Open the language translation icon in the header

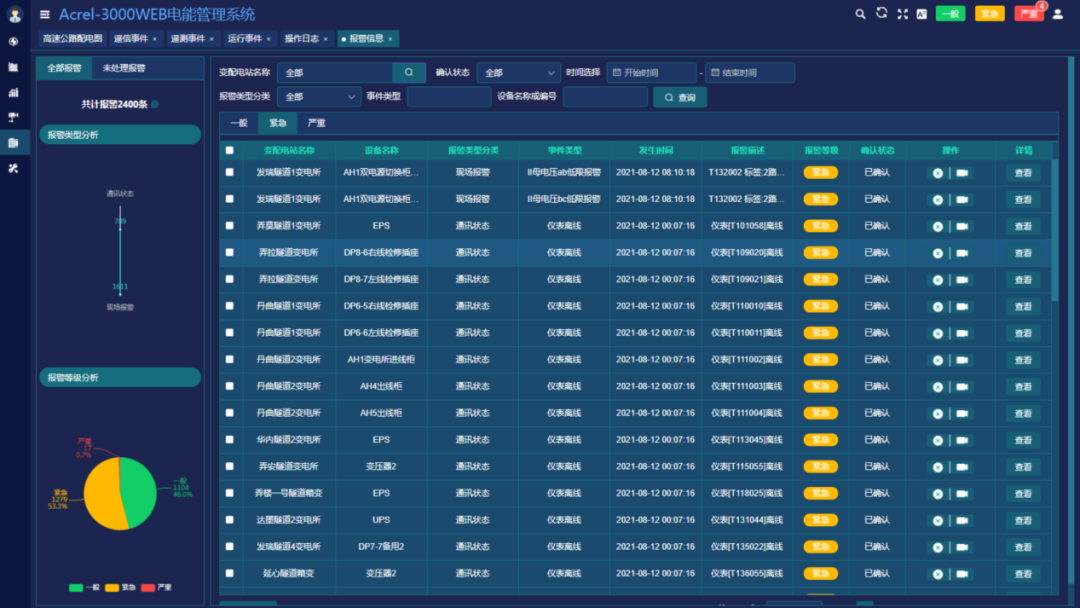pyautogui.click(x=923, y=14)
